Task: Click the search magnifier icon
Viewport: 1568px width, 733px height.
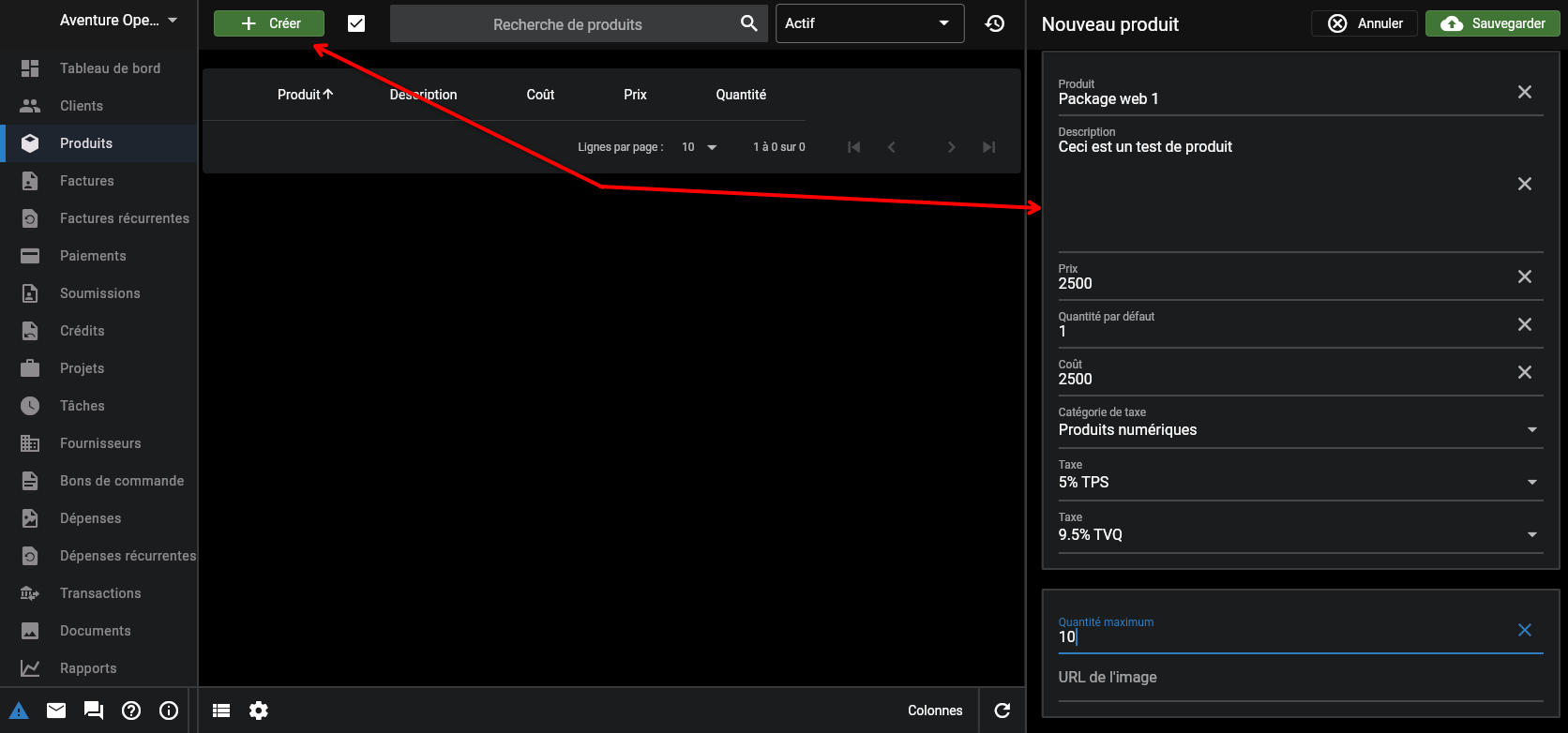Action: [748, 23]
